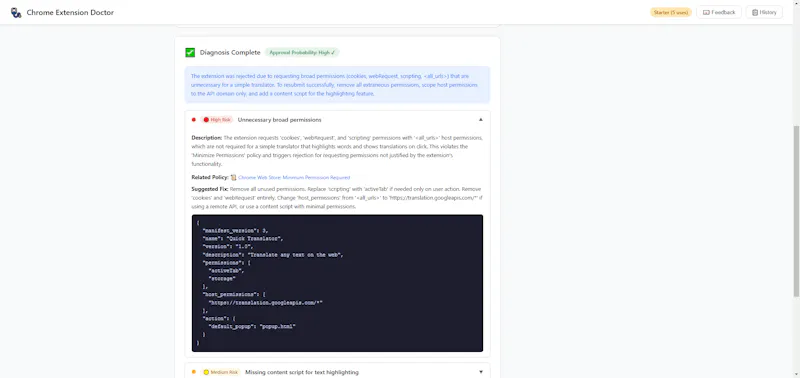This screenshot has height=378, width=800.
Task: Open the Feedback dialog
Action: (x=719, y=12)
